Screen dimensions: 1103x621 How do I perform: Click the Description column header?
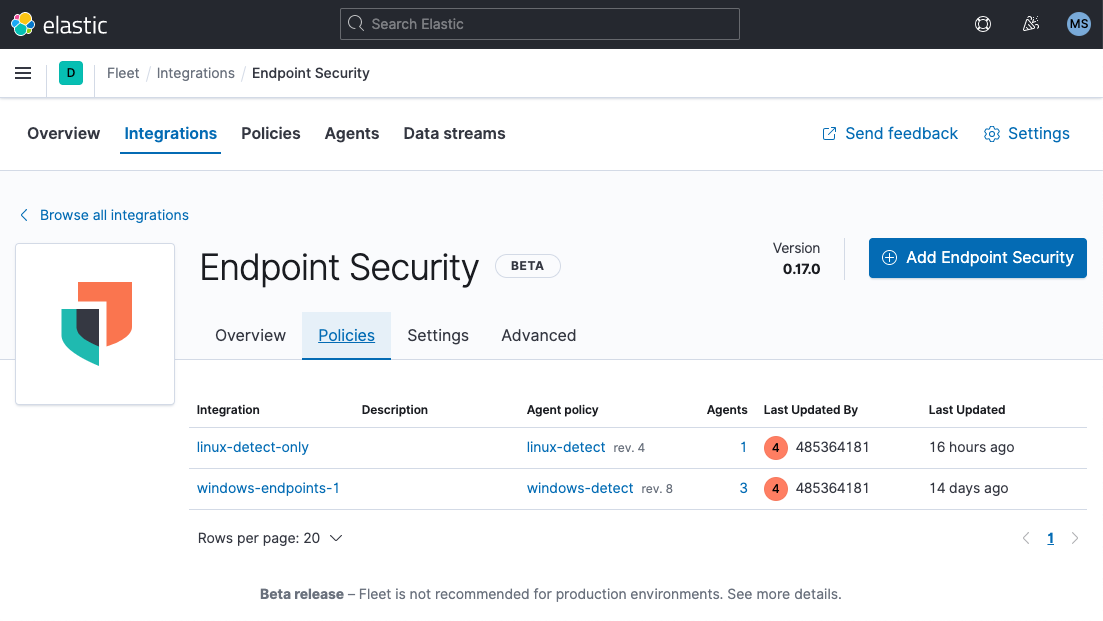[395, 410]
